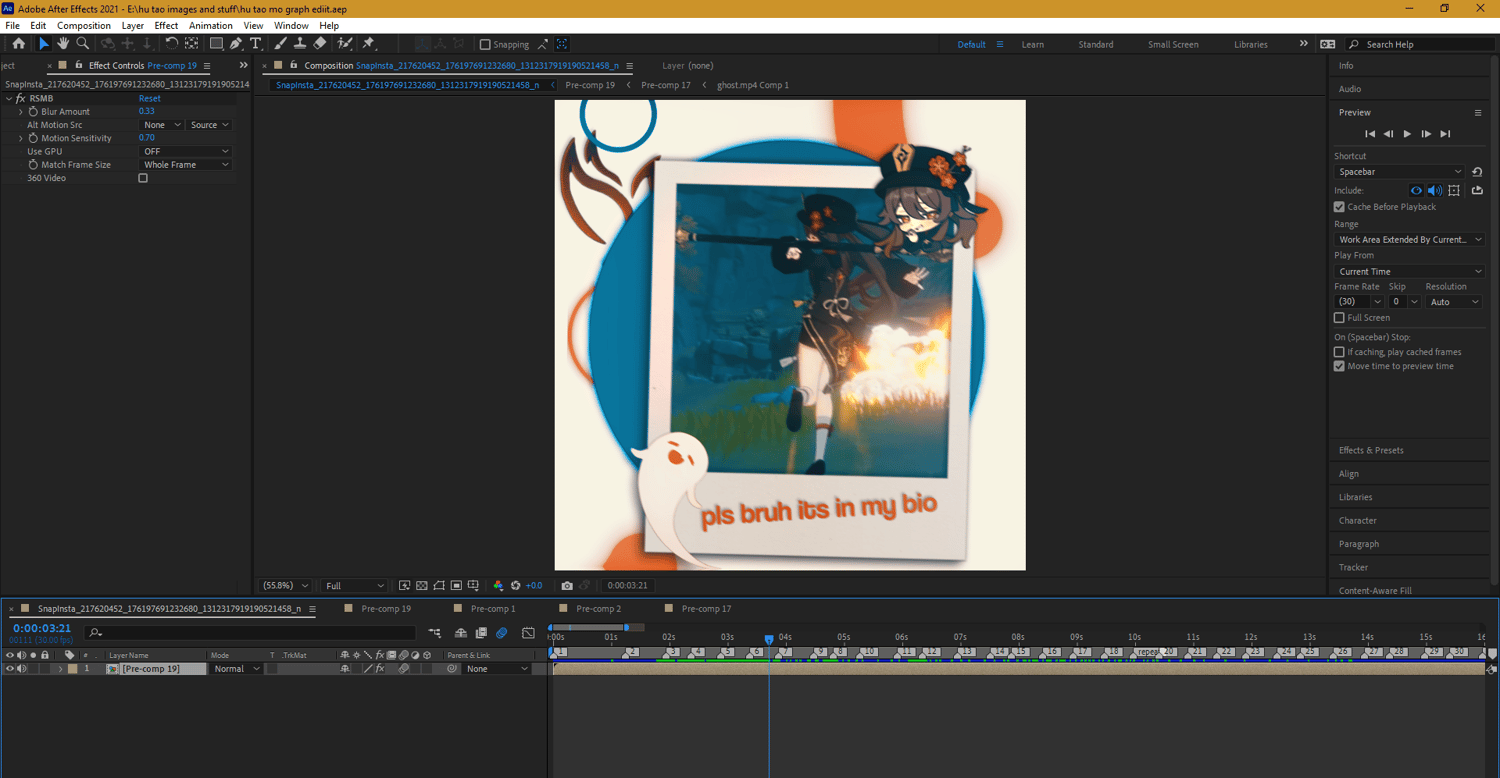Screen dimensions: 1500x778
Task: Click the current time indicator in the timeline
Action: 769,639
